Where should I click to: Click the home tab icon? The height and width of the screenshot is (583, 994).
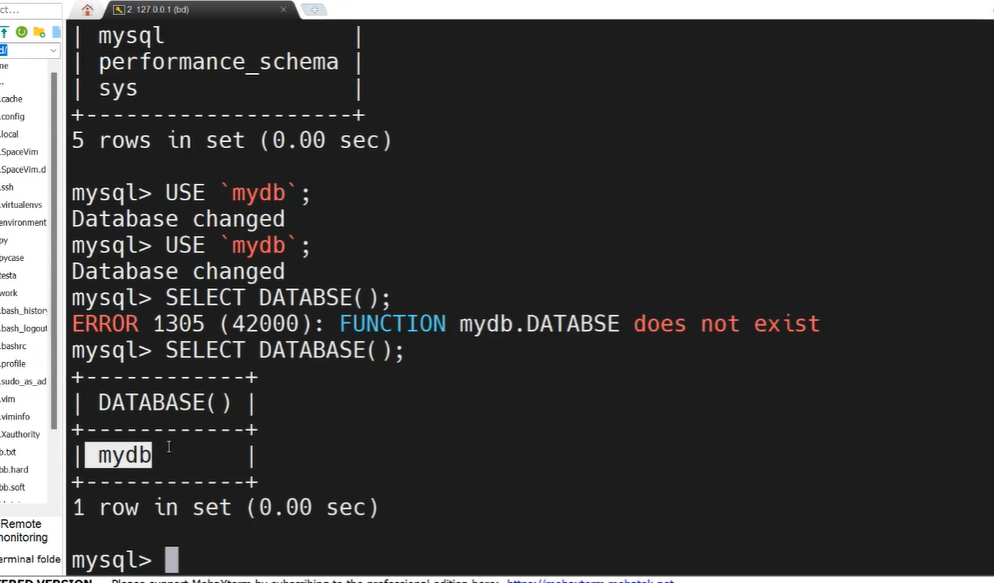(x=87, y=10)
